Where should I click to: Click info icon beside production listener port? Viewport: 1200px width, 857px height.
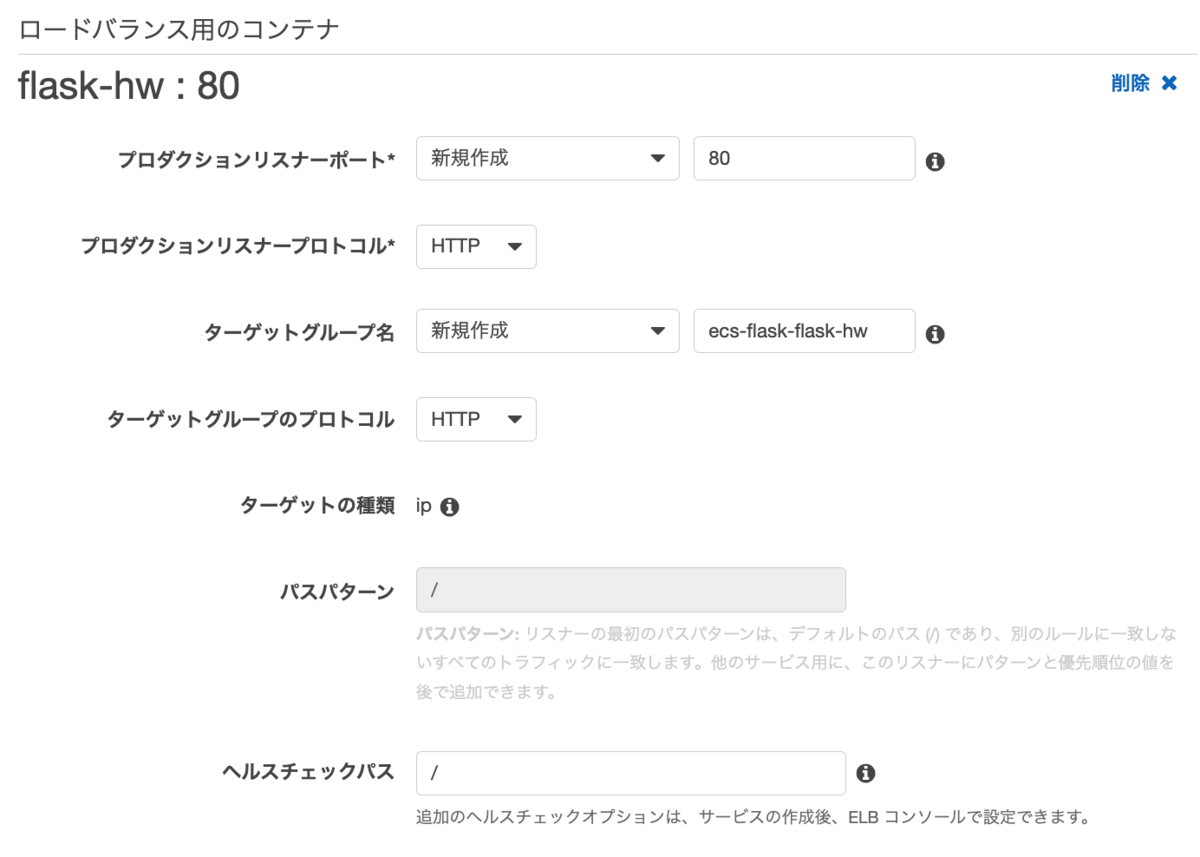point(935,161)
